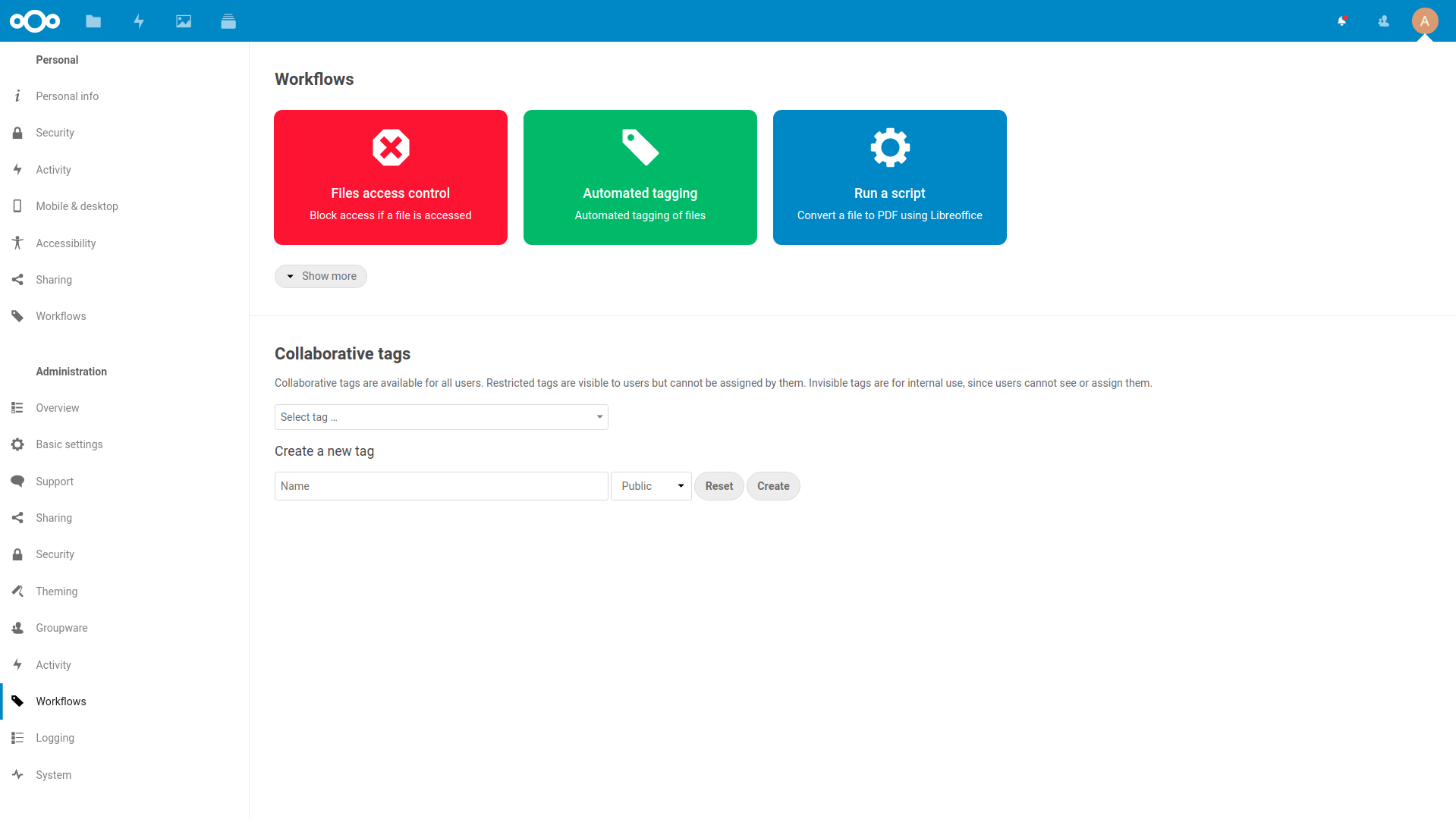Screen dimensions: 1456x819
Task: Click the Reset button
Action: pos(718,485)
